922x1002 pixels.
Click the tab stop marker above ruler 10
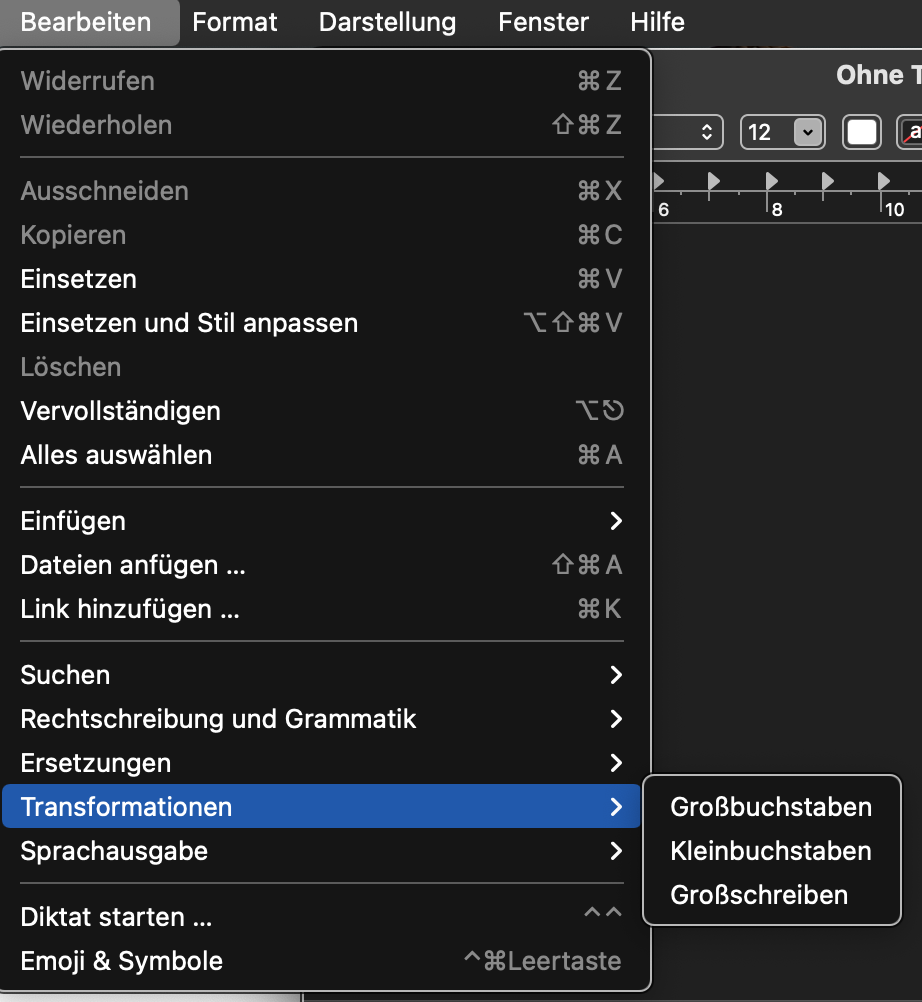(x=884, y=181)
